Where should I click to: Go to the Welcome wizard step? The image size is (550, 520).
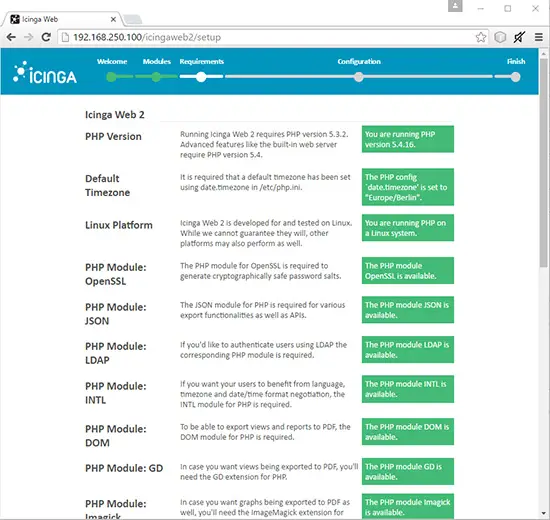112,61
